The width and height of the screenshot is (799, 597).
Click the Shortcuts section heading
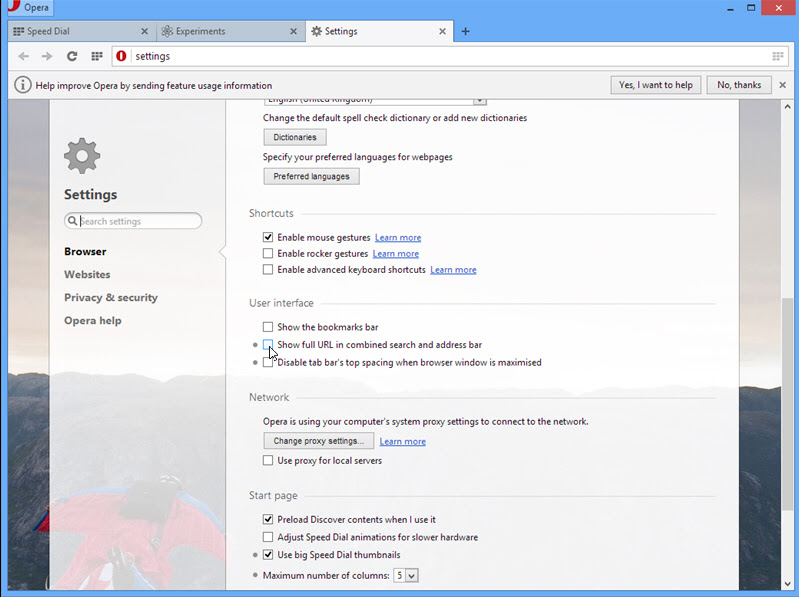pos(271,213)
